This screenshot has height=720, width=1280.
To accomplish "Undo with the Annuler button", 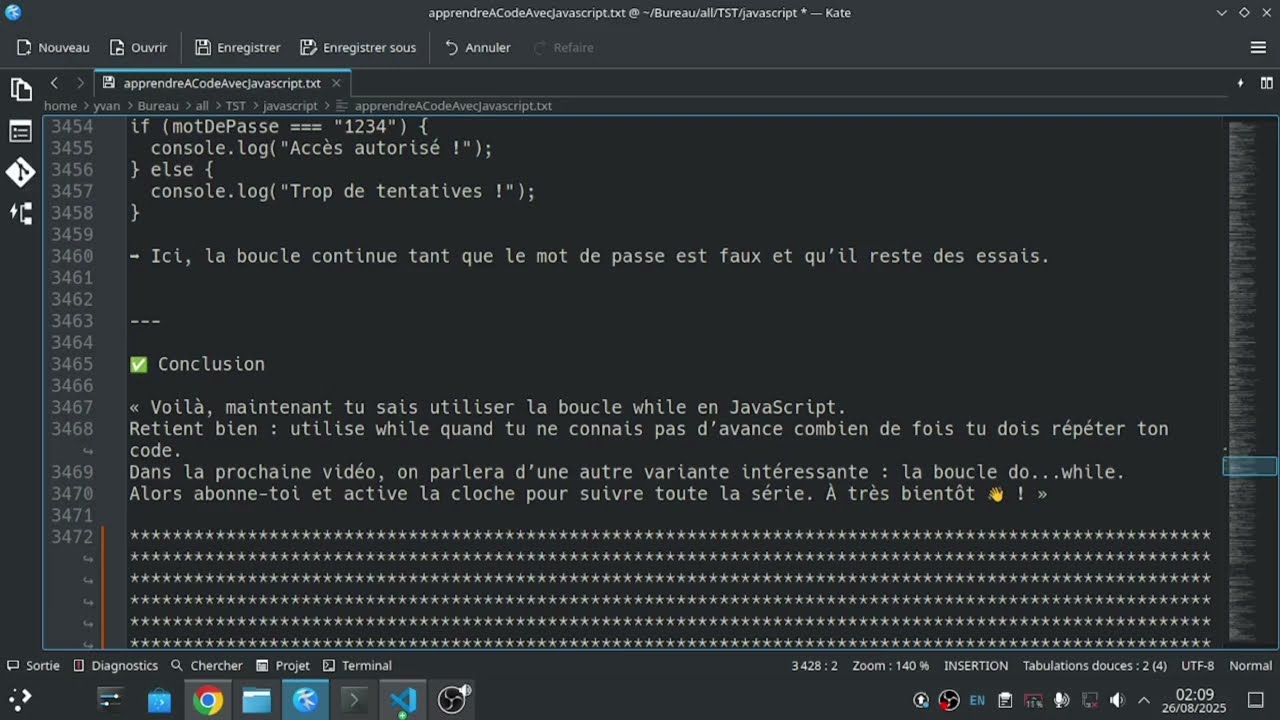I will (477, 47).
